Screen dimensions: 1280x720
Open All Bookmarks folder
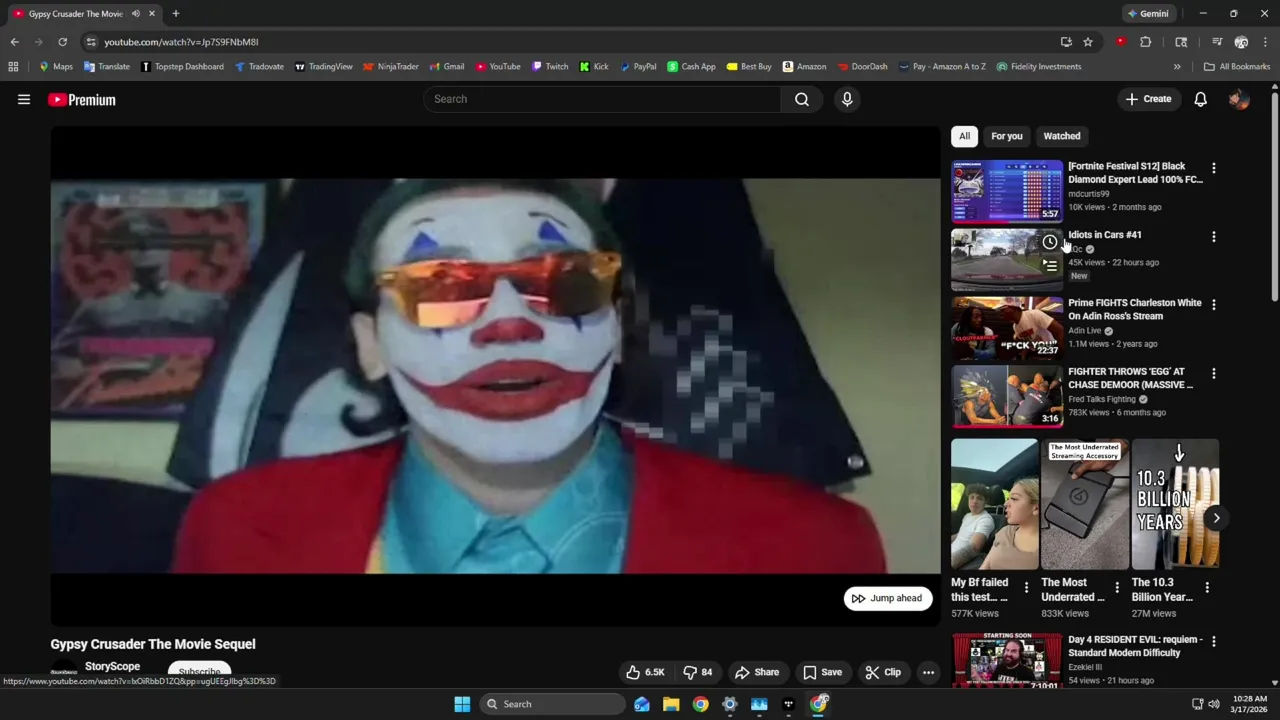pyautogui.click(x=1237, y=67)
